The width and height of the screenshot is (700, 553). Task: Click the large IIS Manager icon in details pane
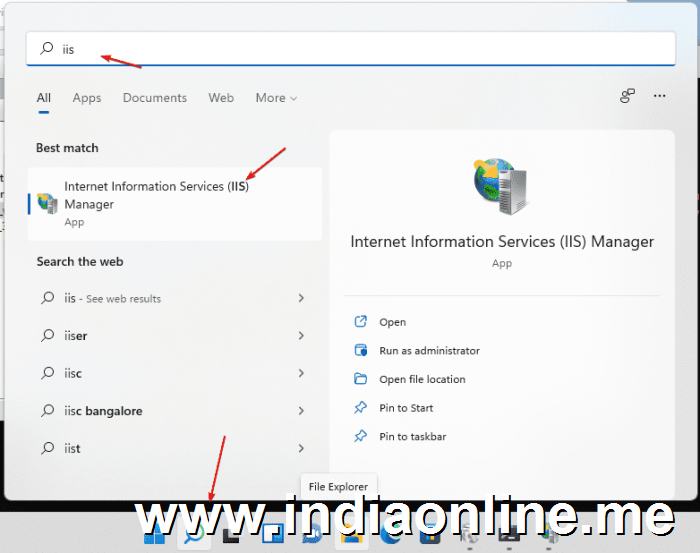[x=501, y=186]
